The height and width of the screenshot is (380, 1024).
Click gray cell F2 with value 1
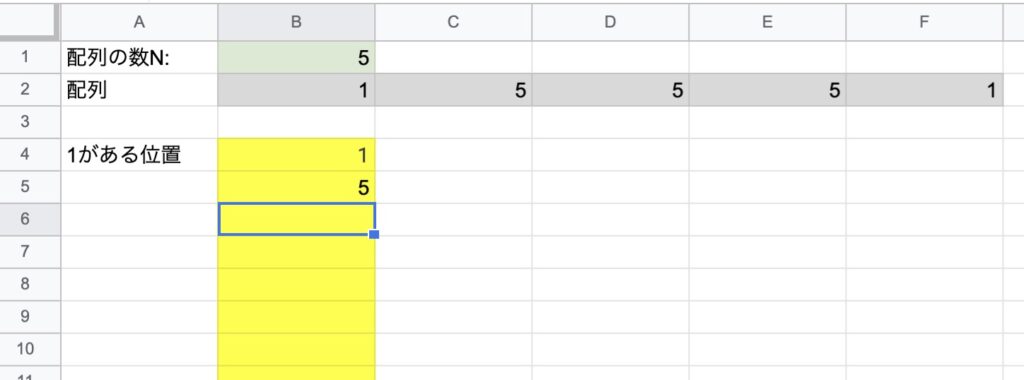[x=924, y=90]
